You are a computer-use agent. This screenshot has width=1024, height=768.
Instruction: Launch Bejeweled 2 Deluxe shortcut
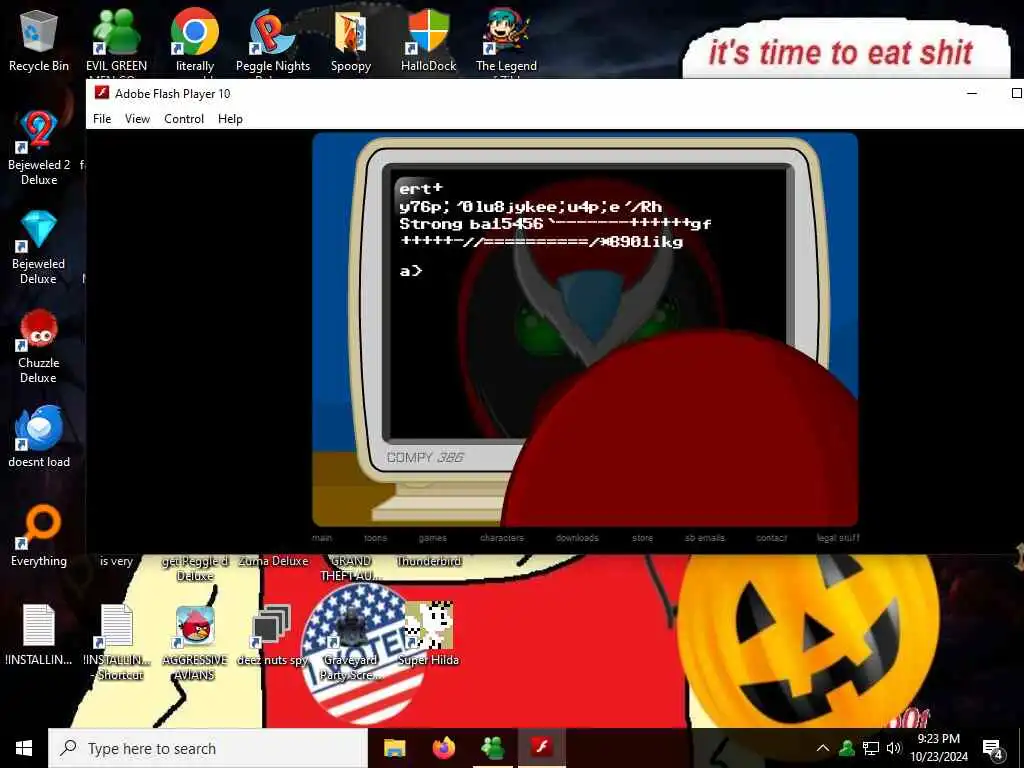39,148
